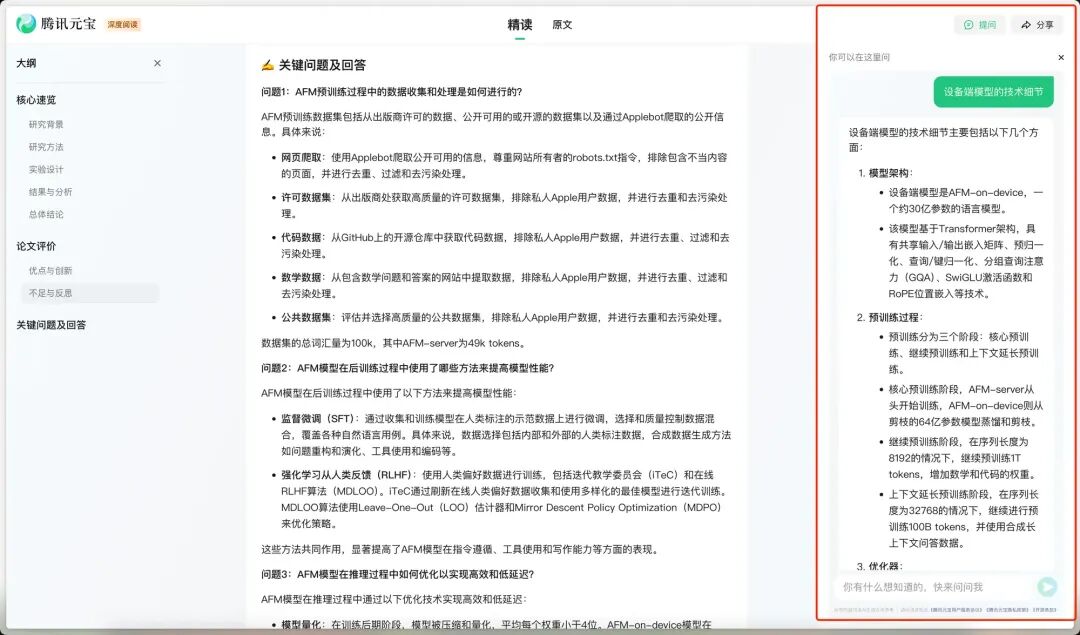Send the question with the arrow button

pos(1047,587)
